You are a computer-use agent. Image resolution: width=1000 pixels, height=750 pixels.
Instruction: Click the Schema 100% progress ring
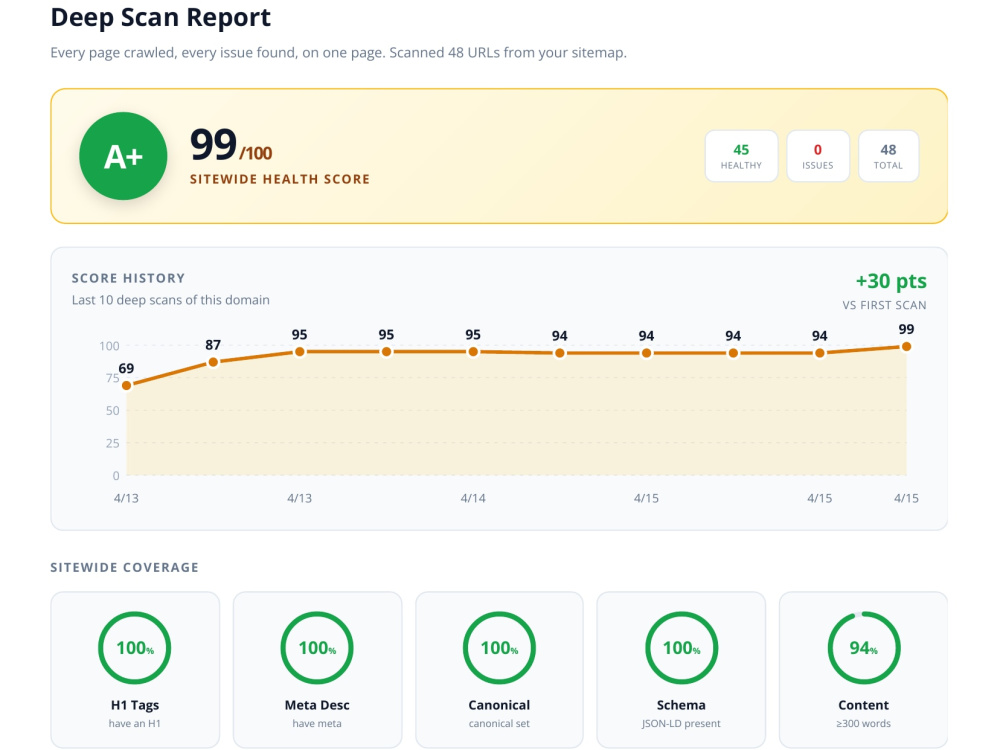pos(681,648)
